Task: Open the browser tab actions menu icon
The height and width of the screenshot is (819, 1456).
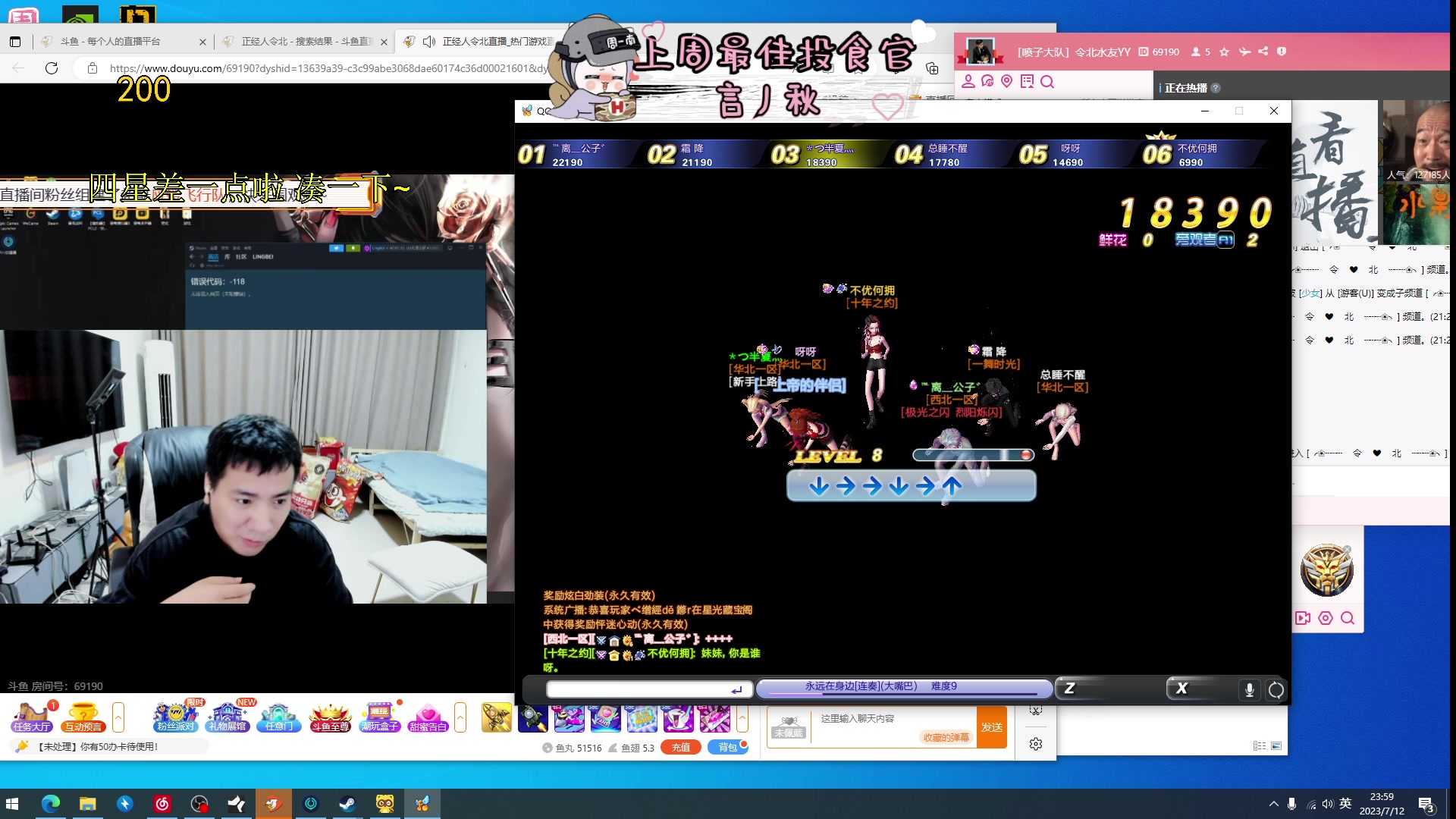Action: point(15,42)
